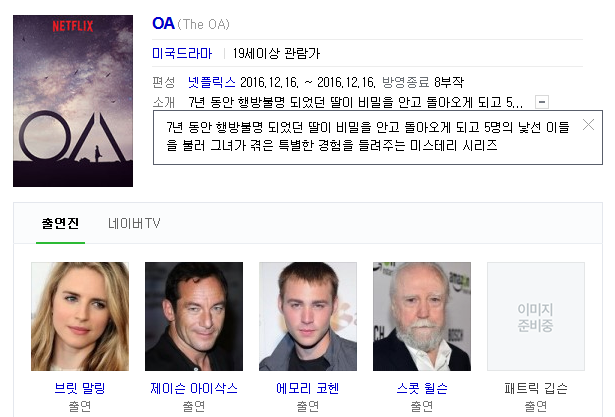Open 제이슨 아이삭스 name link
The width and height of the screenshot is (615, 417).
pyautogui.click(x=194, y=388)
